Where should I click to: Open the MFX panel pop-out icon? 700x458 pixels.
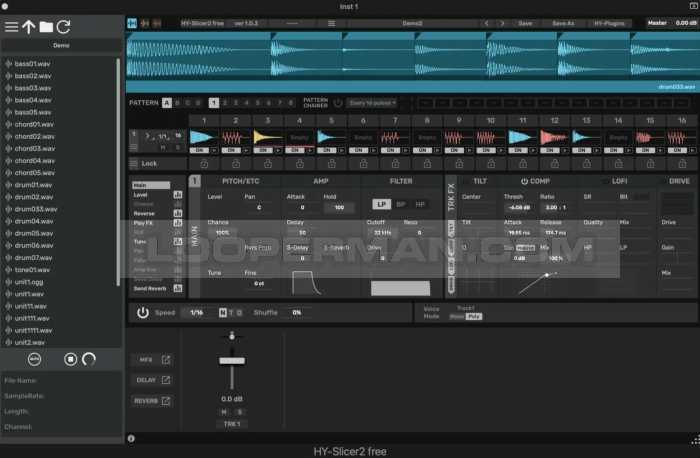166,360
